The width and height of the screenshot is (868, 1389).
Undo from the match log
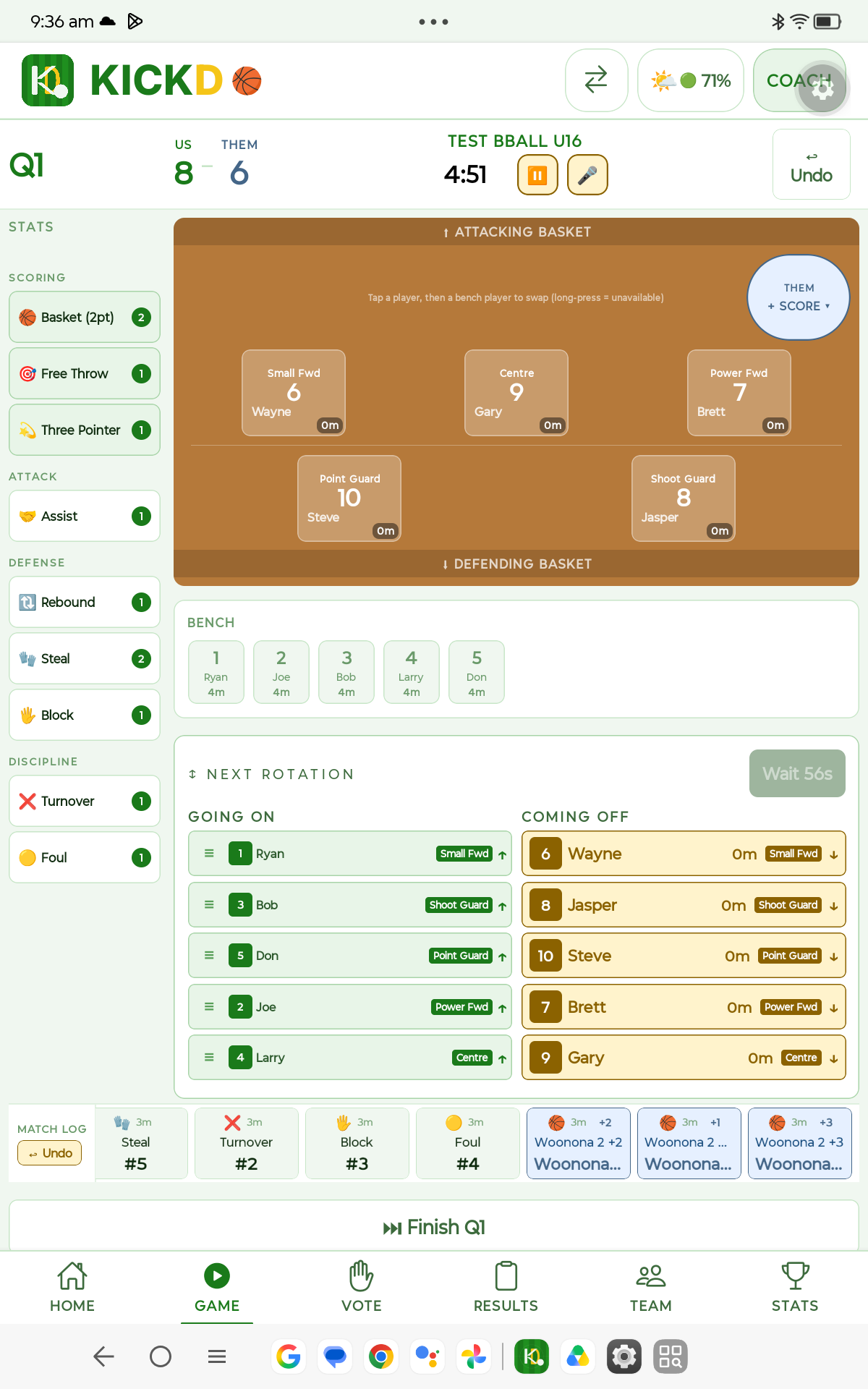point(50,1153)
